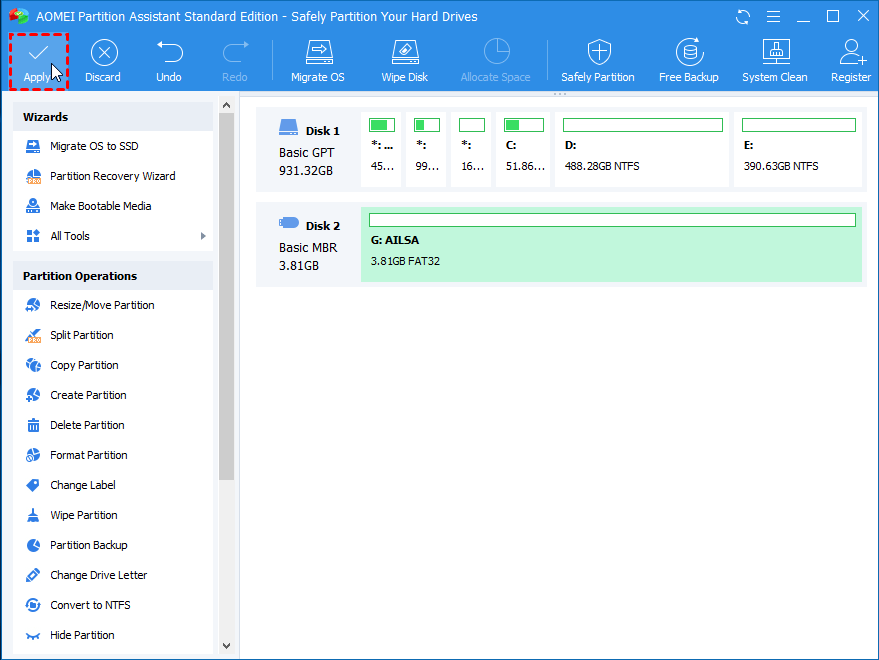The image size is (879, 660).
Task: Open the Safely Partition shield tool
Action: point(598,60)
